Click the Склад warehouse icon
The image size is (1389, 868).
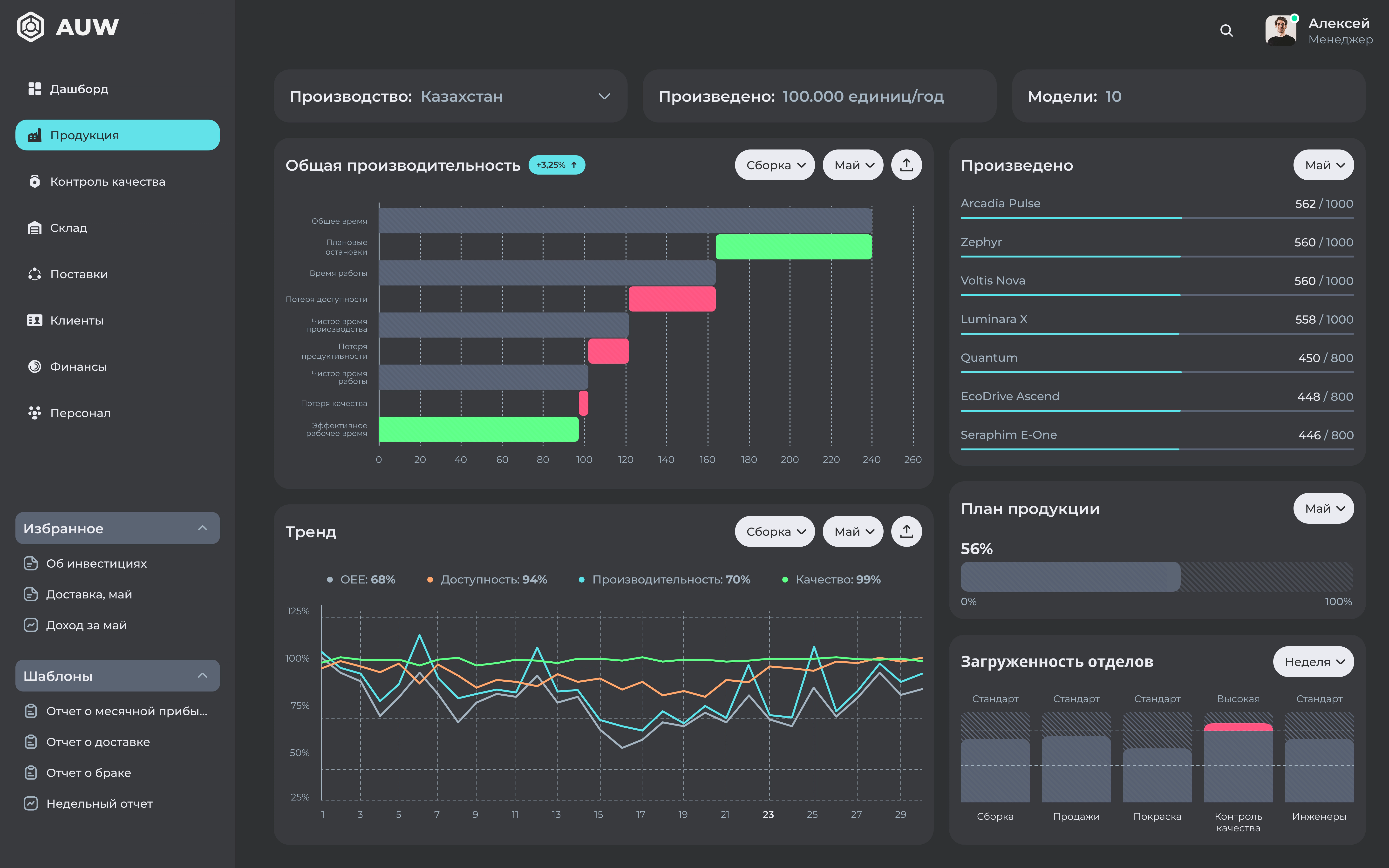pos(34,228)
